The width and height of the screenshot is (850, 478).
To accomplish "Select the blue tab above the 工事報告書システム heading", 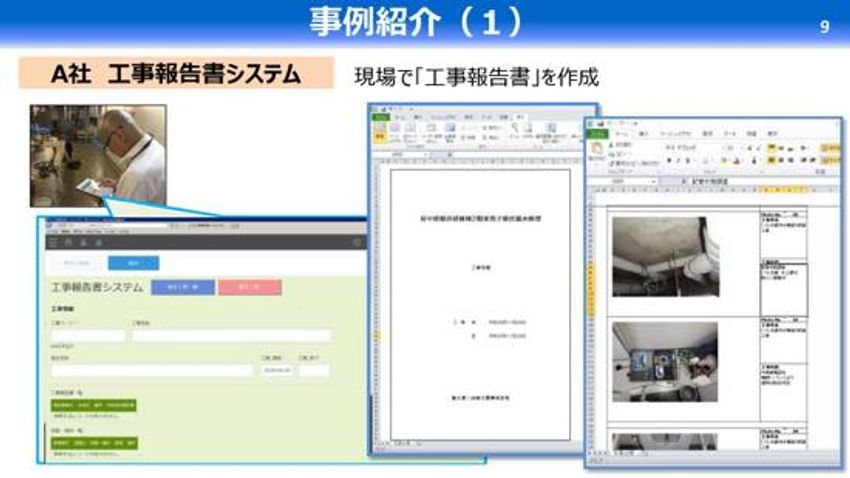I will [133, 263].
